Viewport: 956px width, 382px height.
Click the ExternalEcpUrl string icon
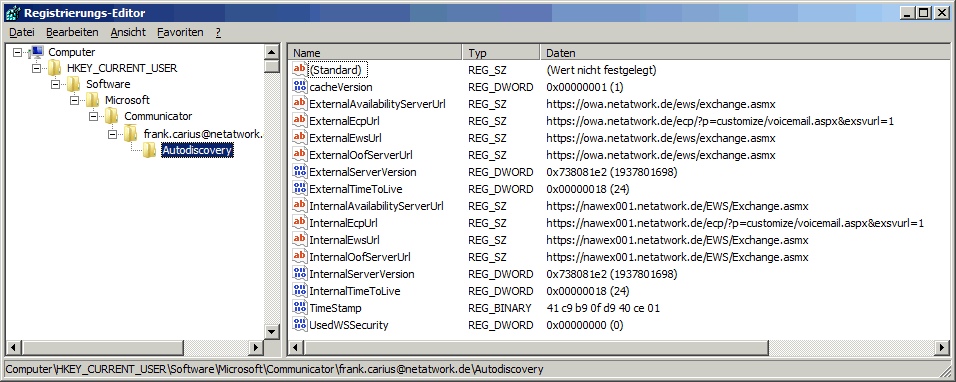pyautogui.click(x=300, y=121)
